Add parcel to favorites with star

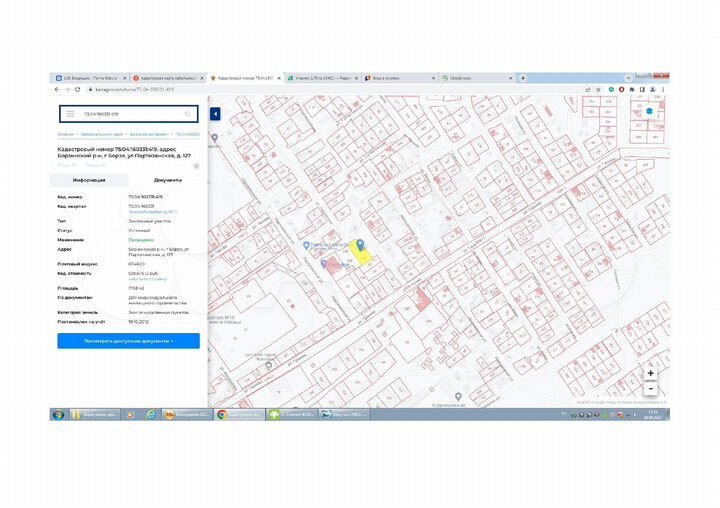(196, 165)
